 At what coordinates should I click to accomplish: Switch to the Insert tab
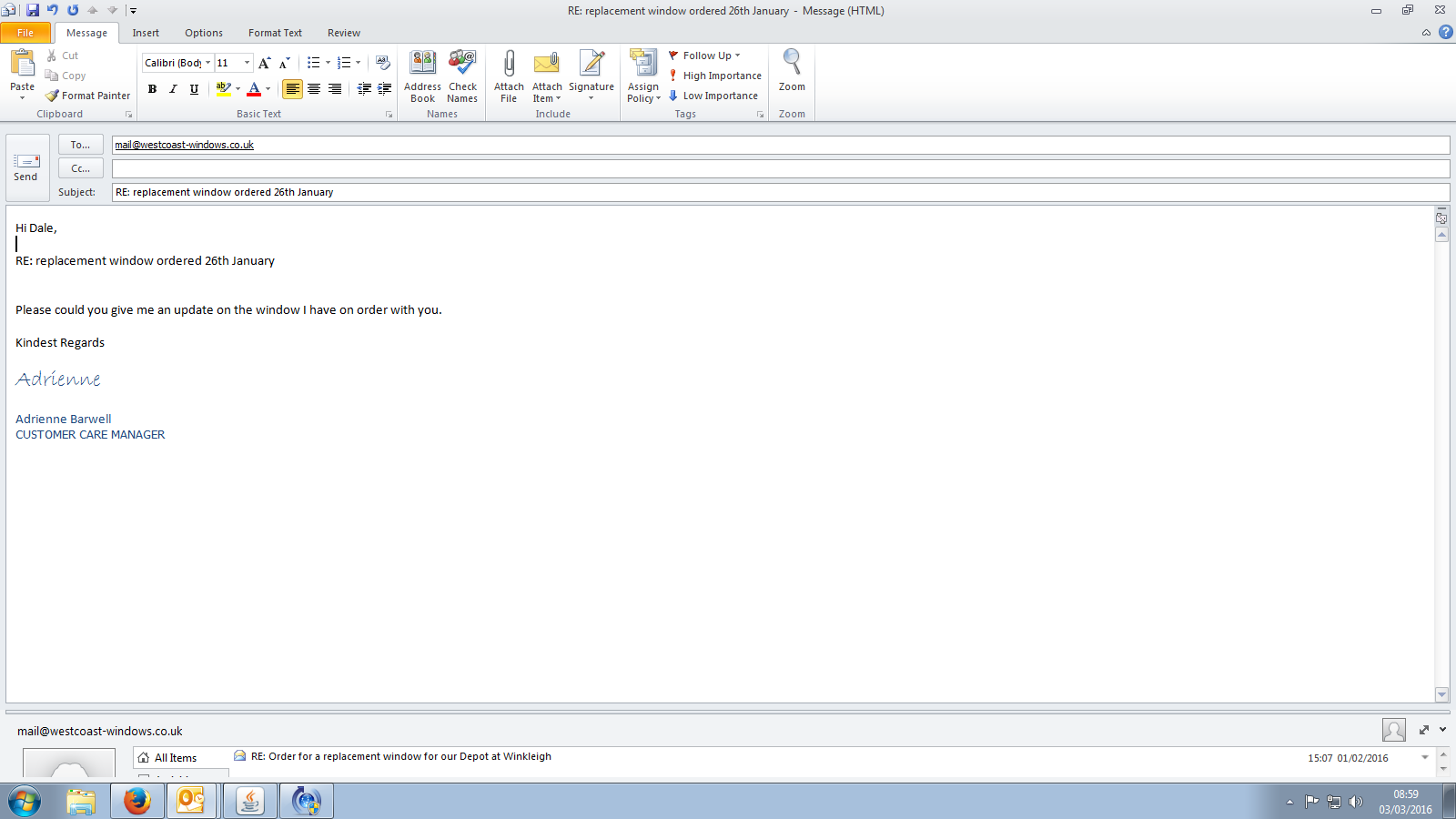(x=146, y=33)
